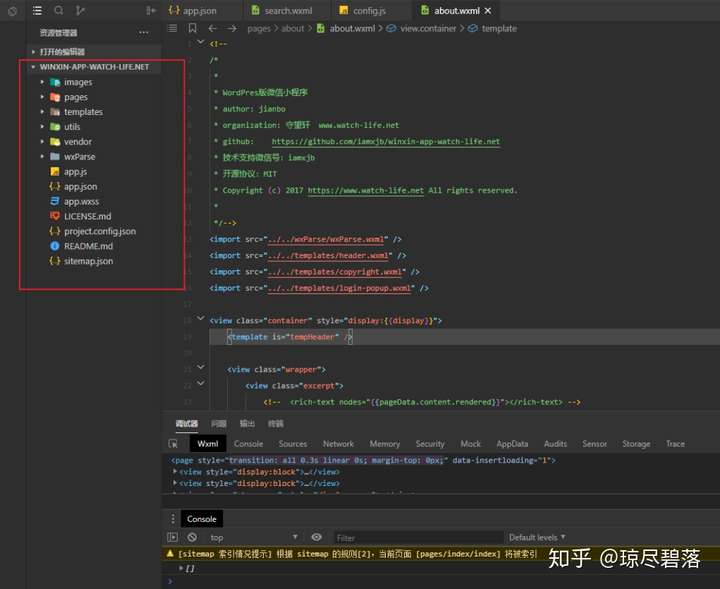
Task: Open the explorer list icon in the sidebar
Action: [37, 10]
